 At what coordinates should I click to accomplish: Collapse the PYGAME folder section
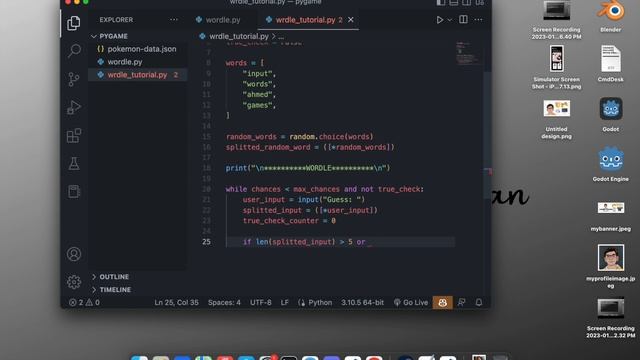(x=113, y=36)
